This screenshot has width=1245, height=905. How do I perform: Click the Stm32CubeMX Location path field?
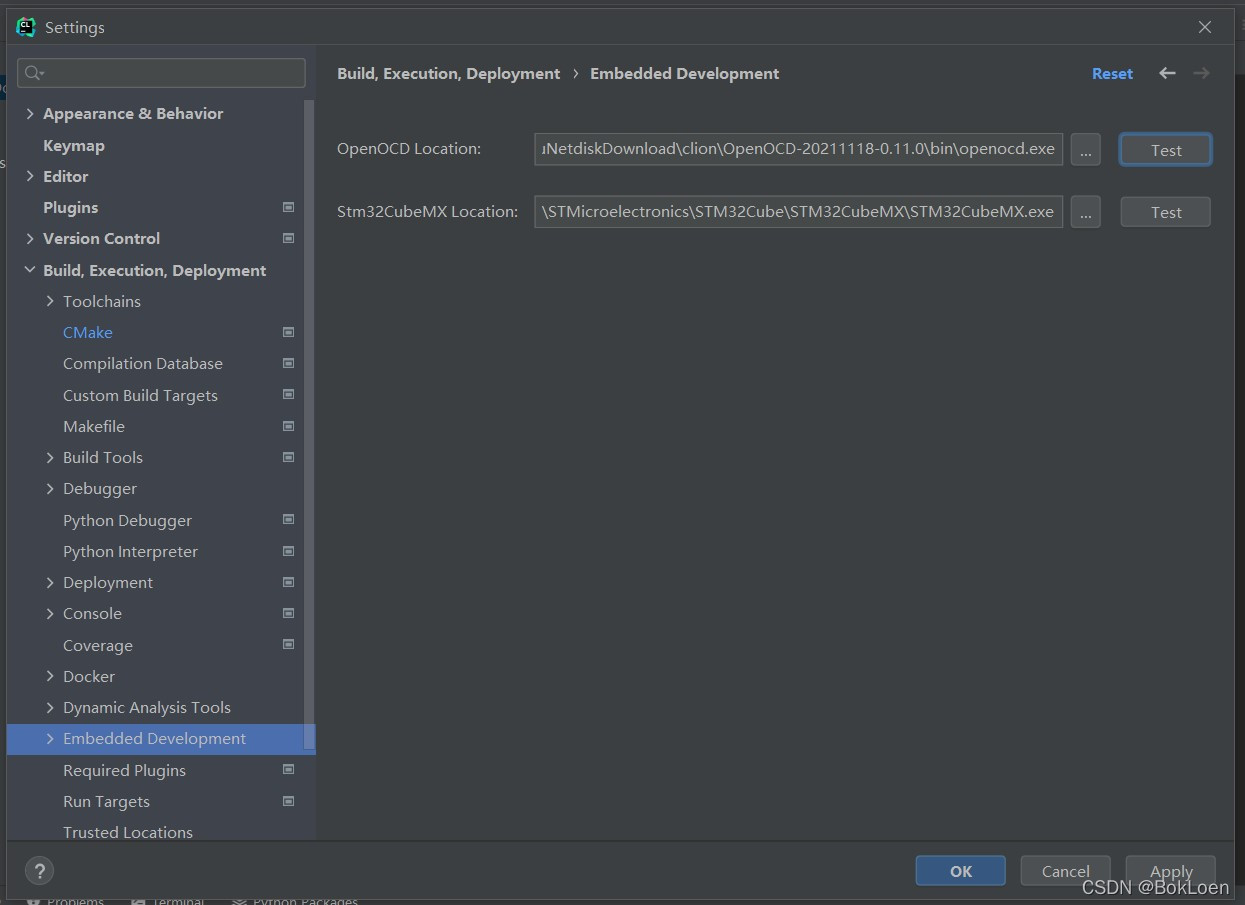point(798,212)
